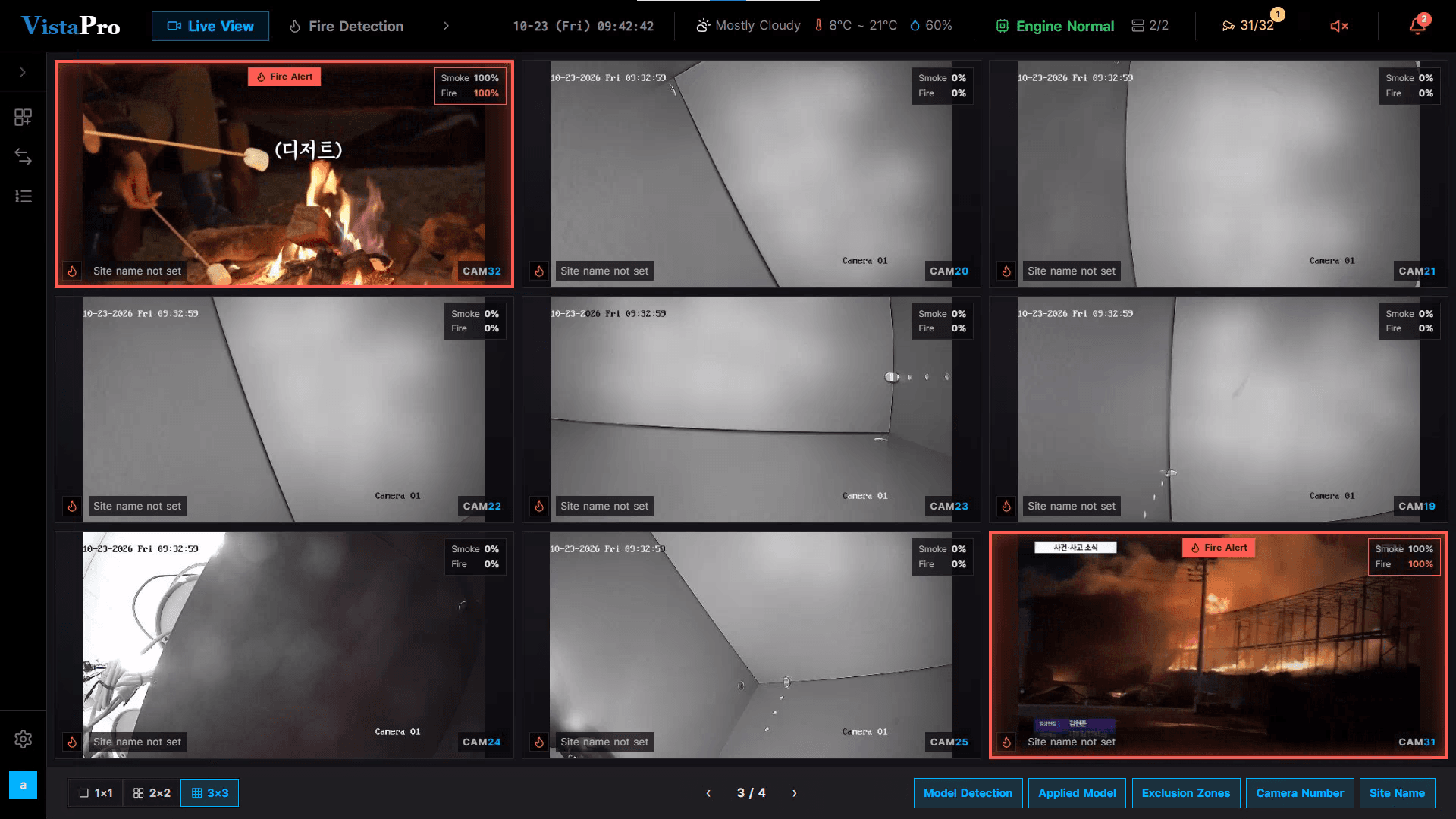This screenshot has width=1456, height=819.
Task: Open the CAM32 campfire video feed
Action: point(284,174)
